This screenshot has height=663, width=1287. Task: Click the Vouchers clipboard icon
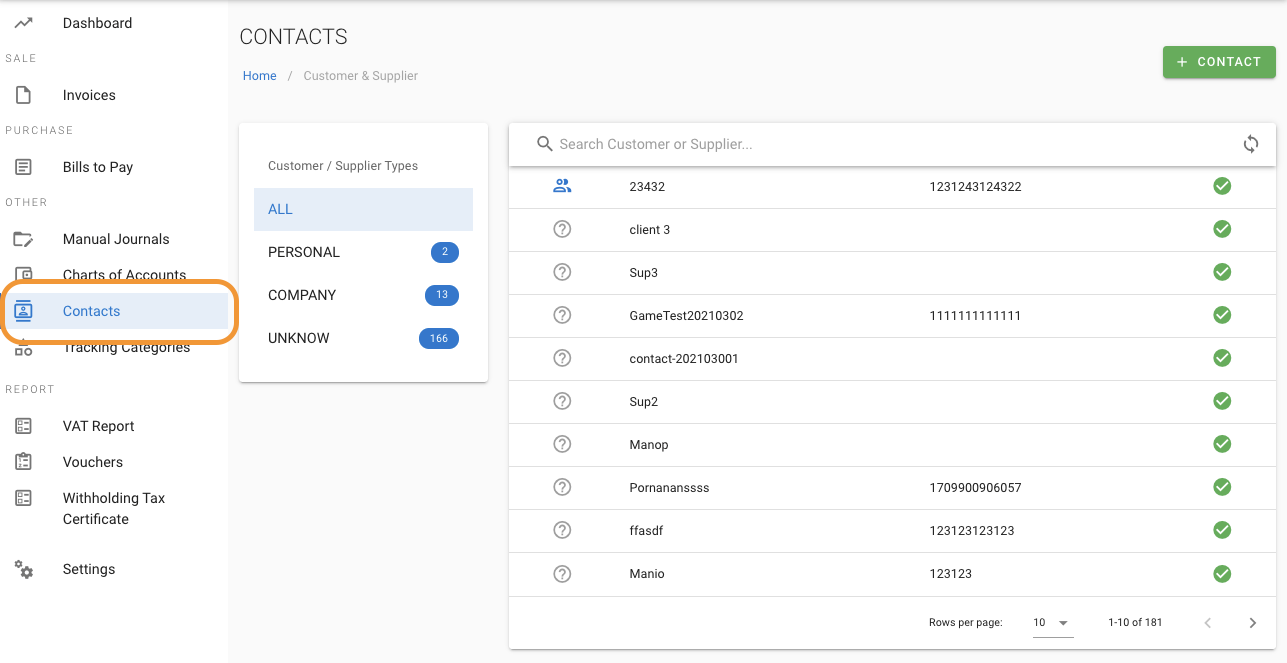pos(23,462)
